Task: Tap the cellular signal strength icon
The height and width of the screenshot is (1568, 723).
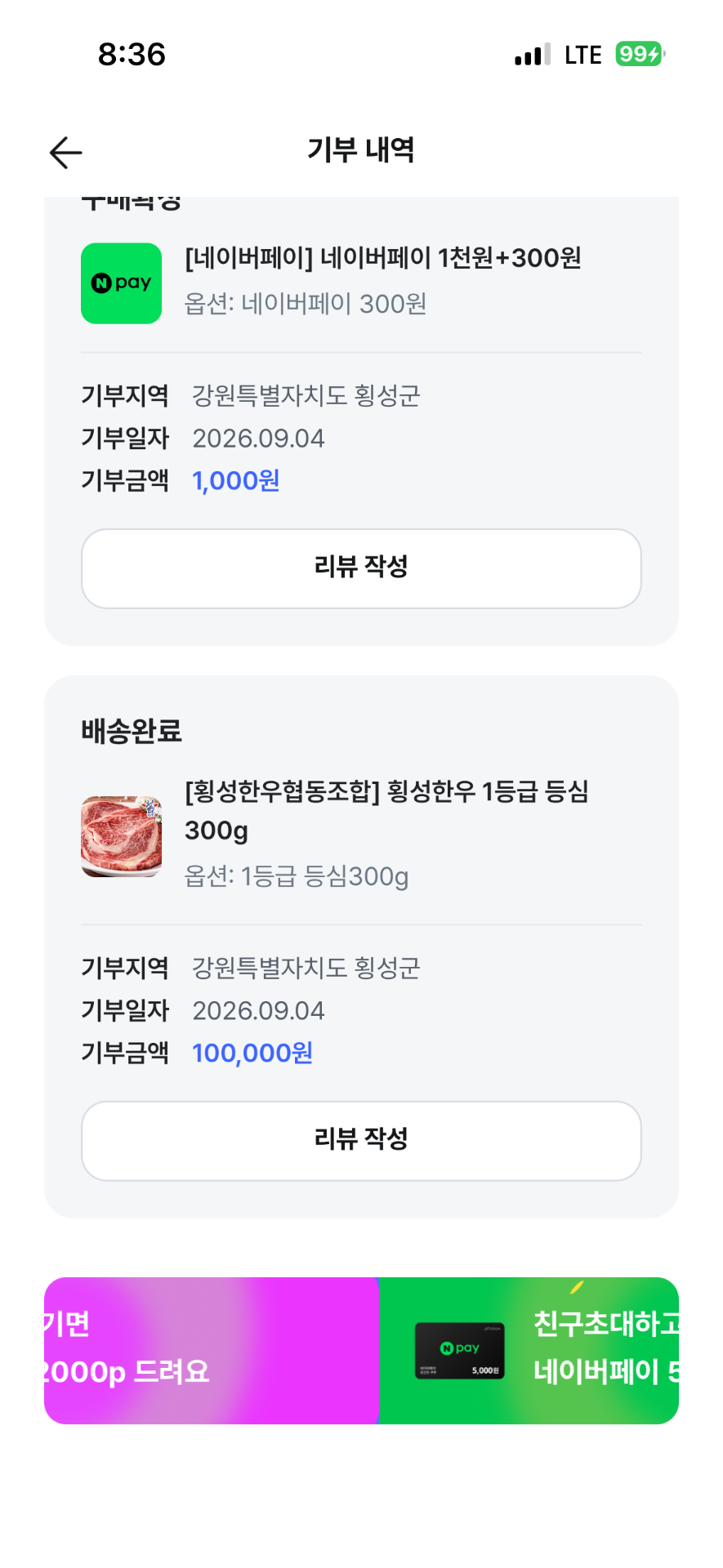Action: tap(533, 55)
